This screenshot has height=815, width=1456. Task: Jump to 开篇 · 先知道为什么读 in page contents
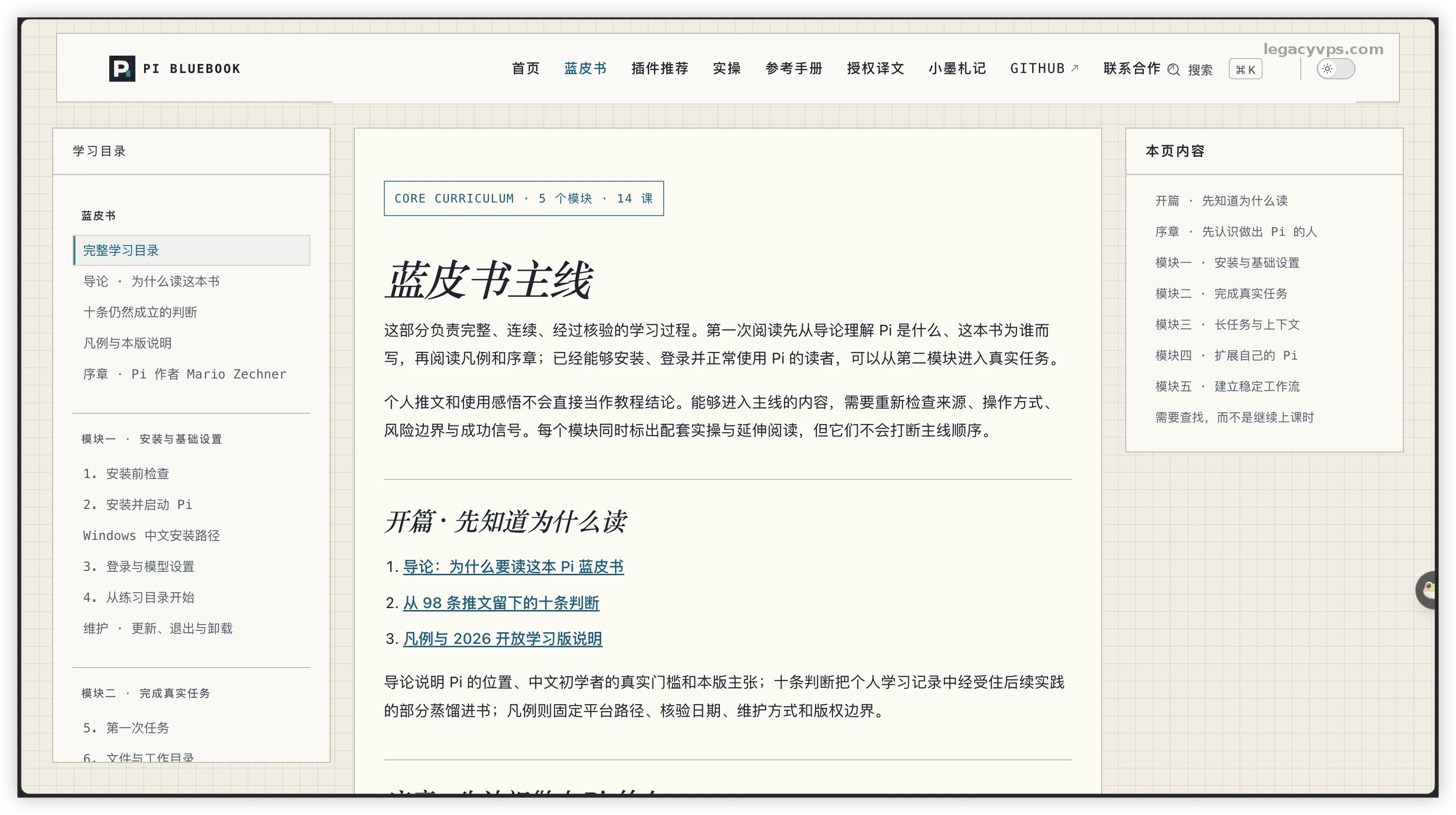(x=1222, y=201)
